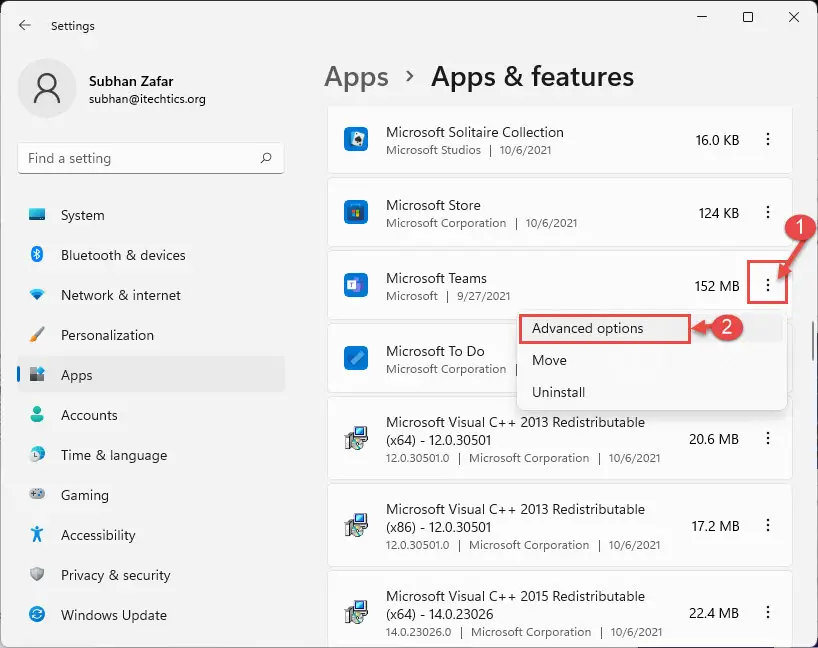818x648 pixels.
Task: Click the Privacy shield icon
Action: [x=37, y=574]
